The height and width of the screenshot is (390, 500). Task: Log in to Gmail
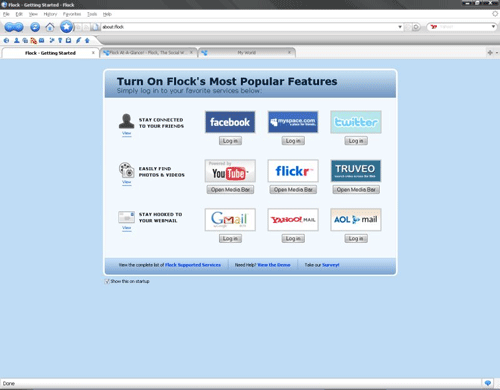[230, 239]
